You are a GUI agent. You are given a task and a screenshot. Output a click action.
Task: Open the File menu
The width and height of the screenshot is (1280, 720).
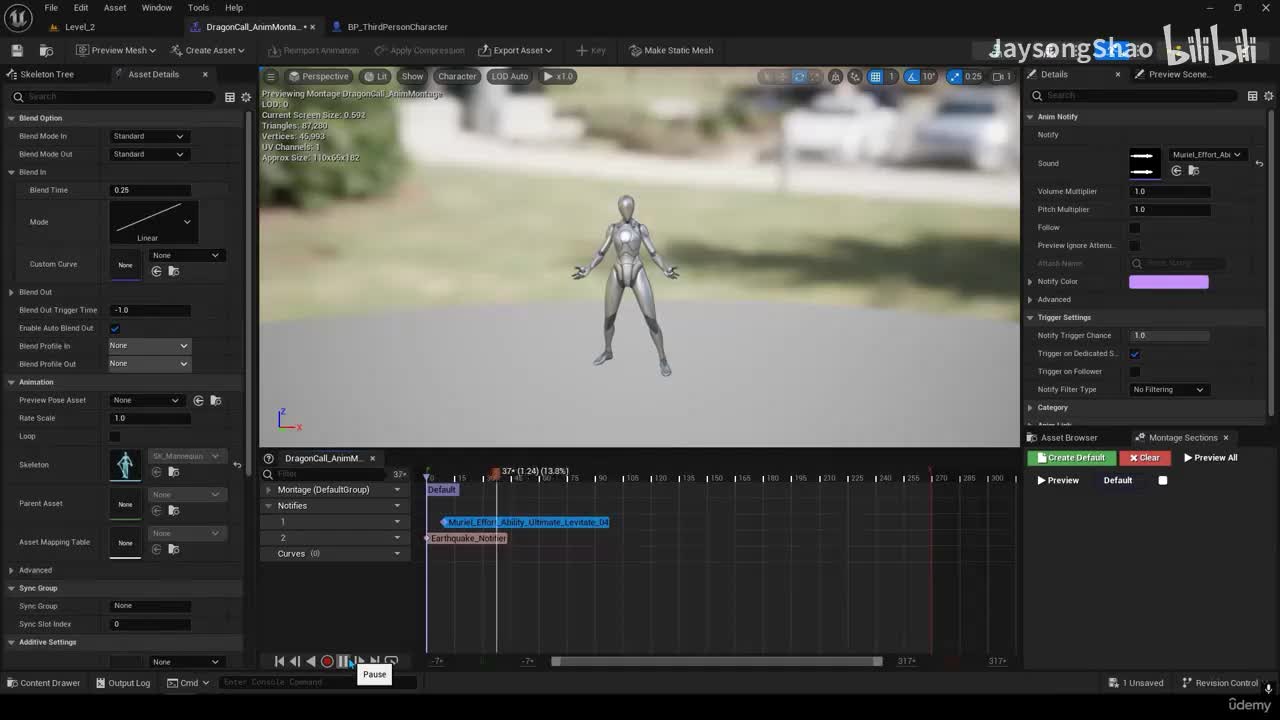51,8
